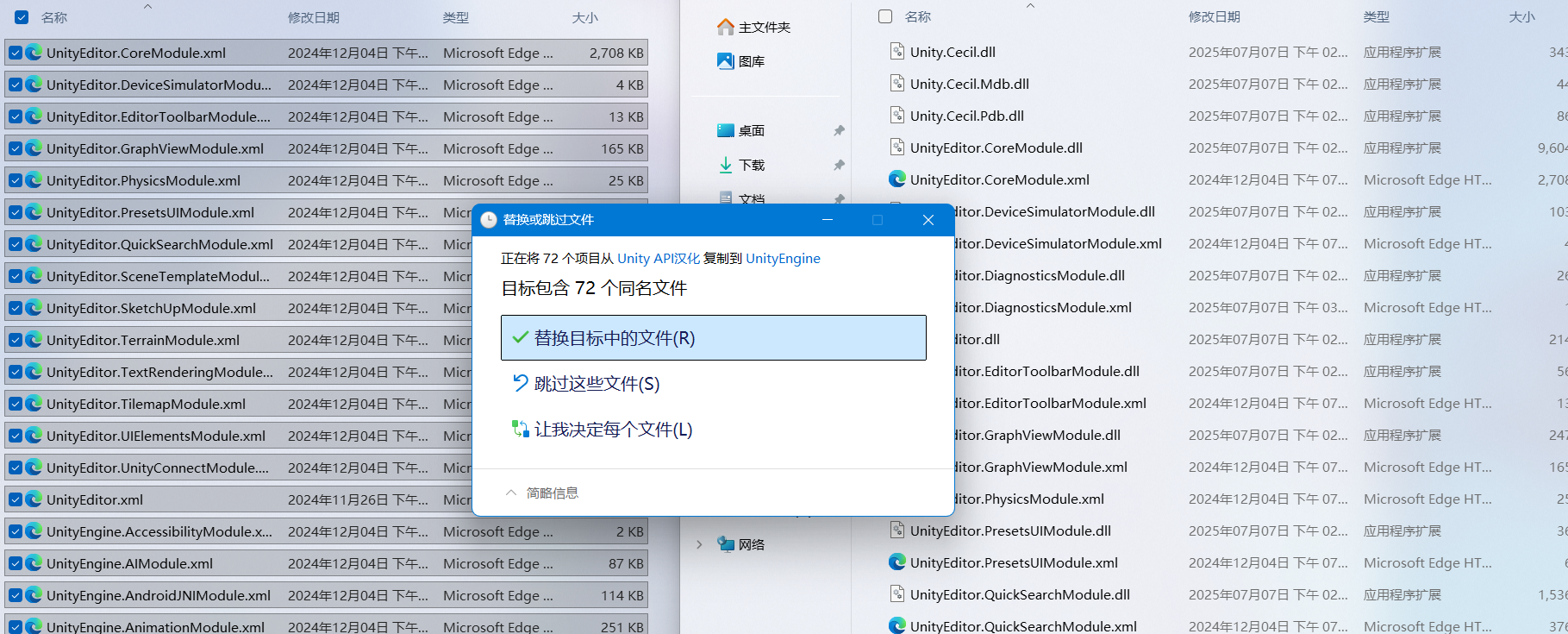Screen dimensions: 1568x634
Task: Select UnityEngine.AccessibilityModule file name in left window
Action: click(159, 531)
